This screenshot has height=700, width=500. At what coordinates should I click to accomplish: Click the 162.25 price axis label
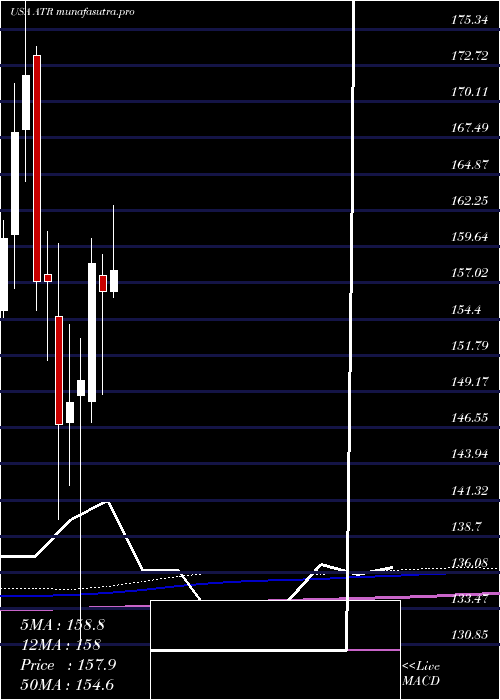[469, 200]
